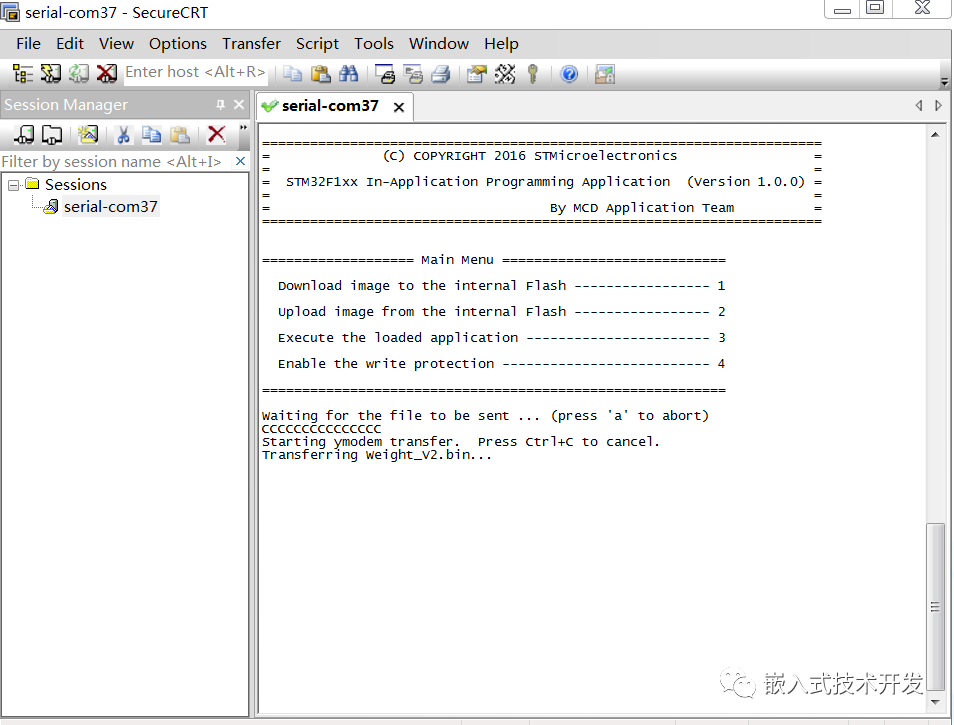Click the last toolbar icon with padlock
Screen dimensions: 954x725
(605, 74)
